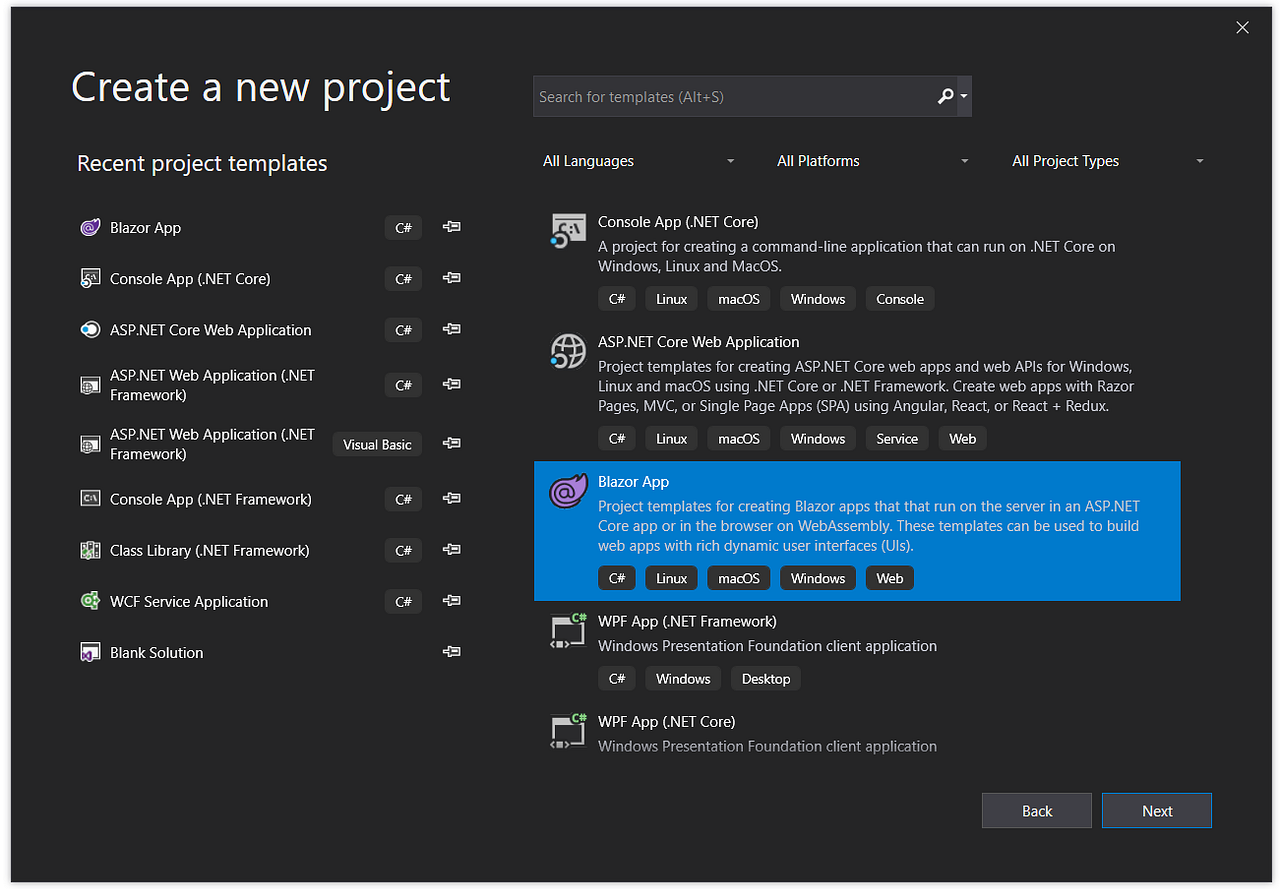Select the Console App (.NET Framework) recent template icon
Screen dimensions: 1280x889
(90, 499)
